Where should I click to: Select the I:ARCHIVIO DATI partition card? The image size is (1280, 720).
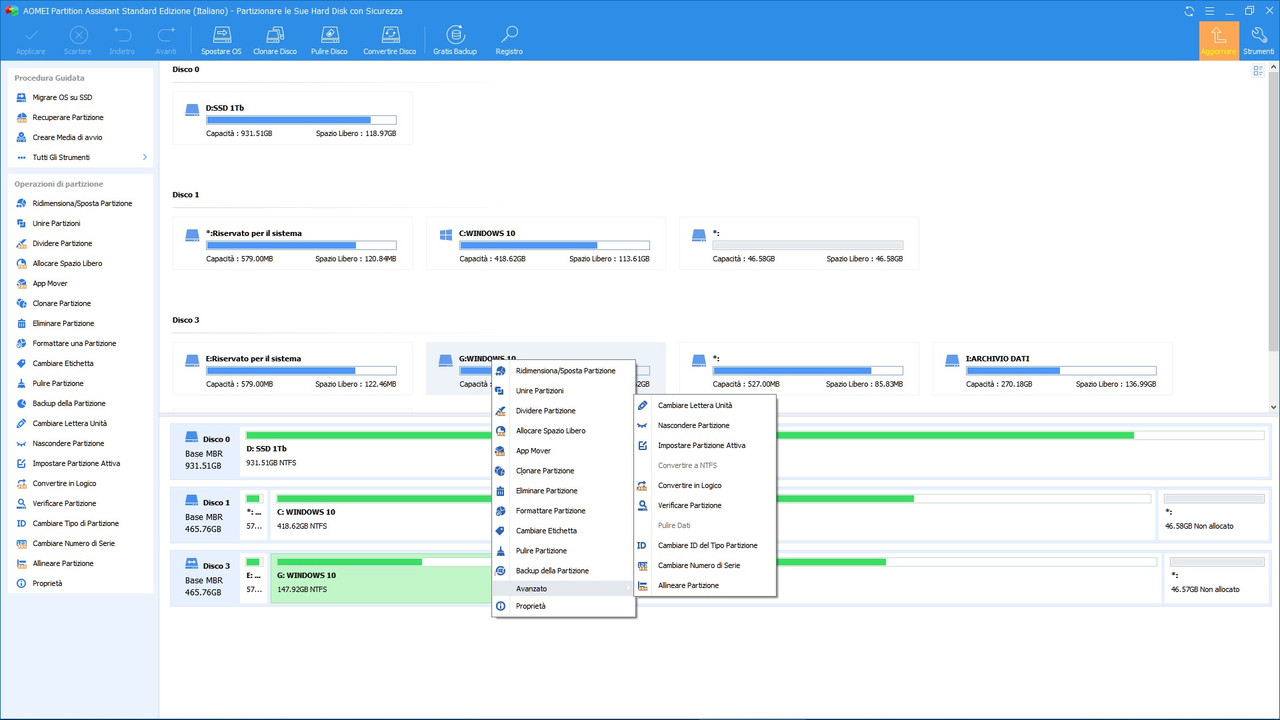[1052, 368]
